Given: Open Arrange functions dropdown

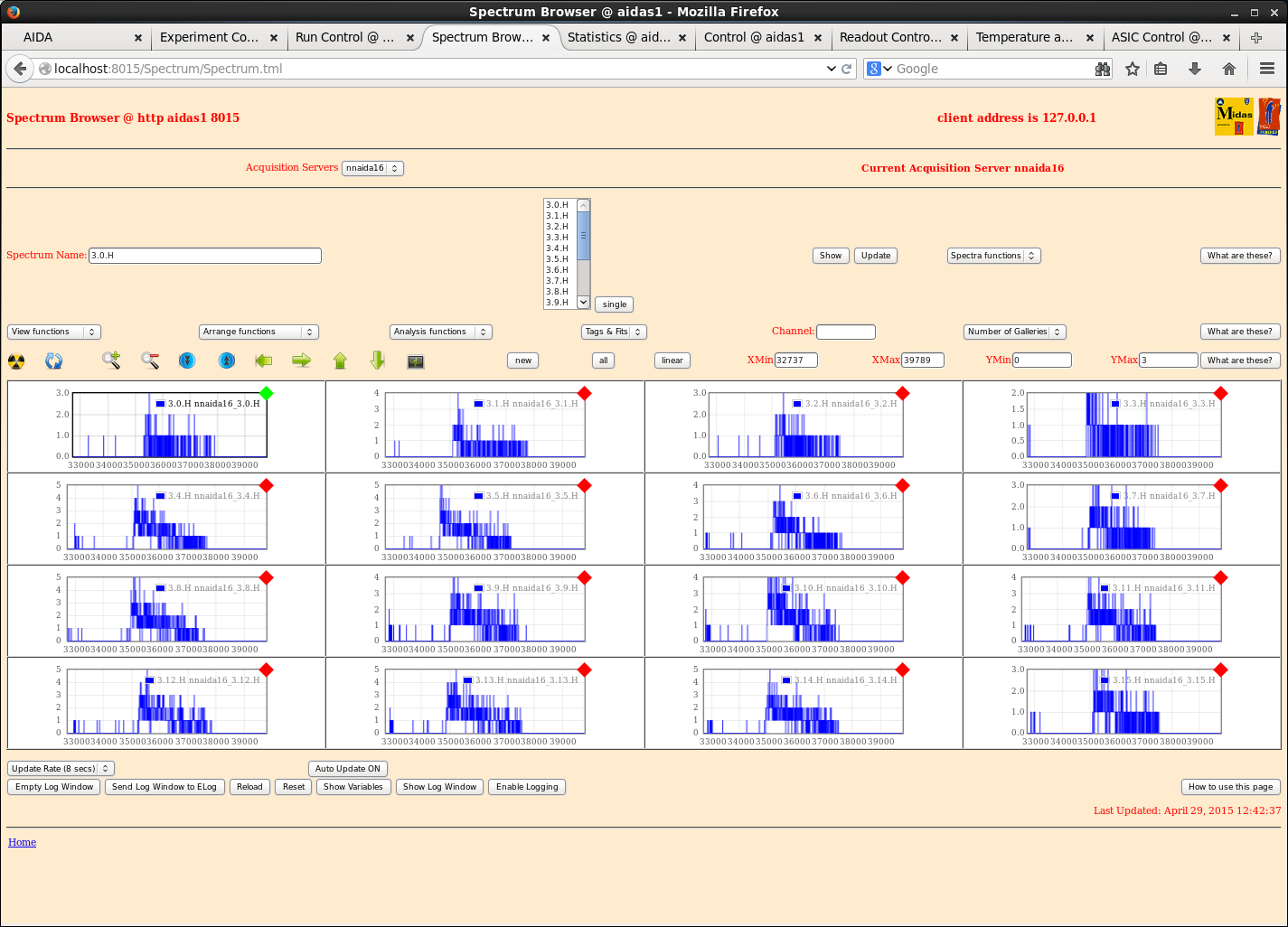Looking at the screenshot, I should point(259,332).
